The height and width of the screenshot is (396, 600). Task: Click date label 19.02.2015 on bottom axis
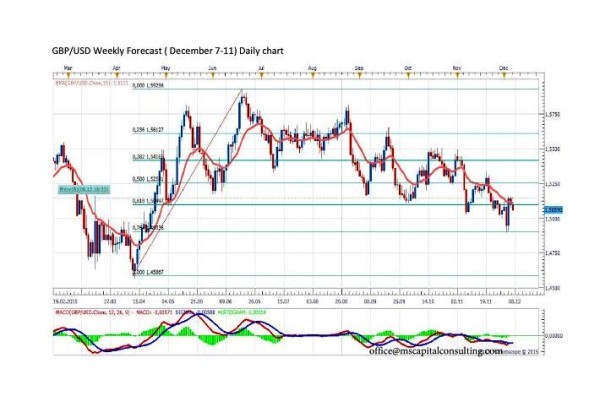tap(65, 302)
